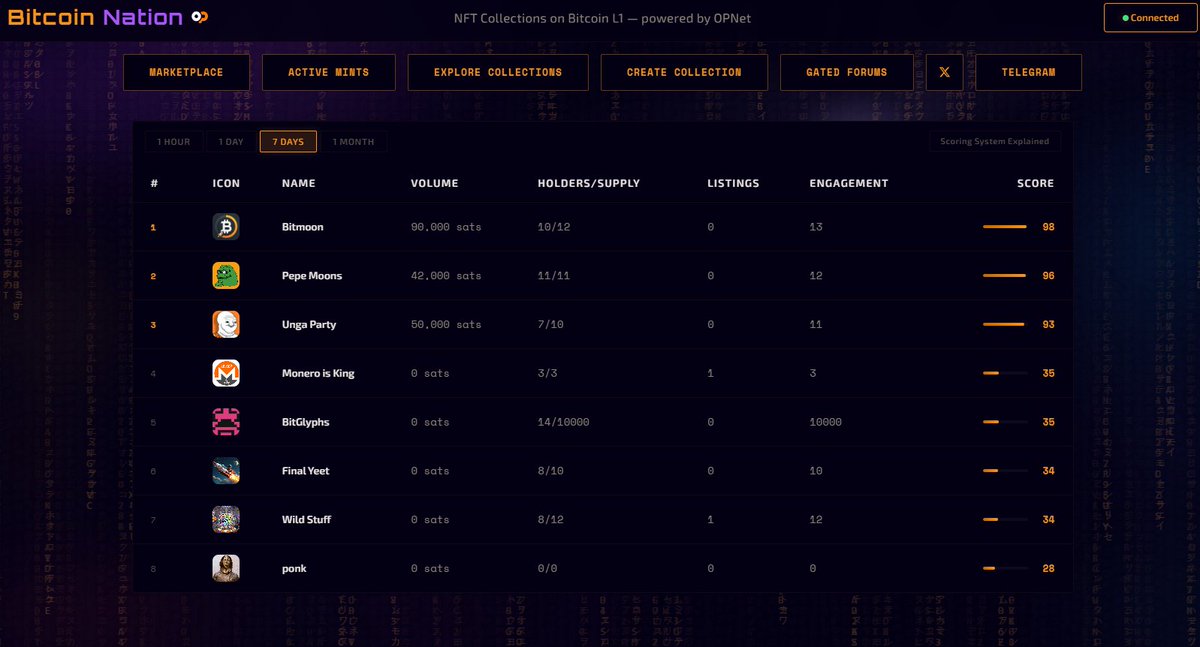Click the ENGAGEMENT column header
1200x647 pixels.
(849, 183)
